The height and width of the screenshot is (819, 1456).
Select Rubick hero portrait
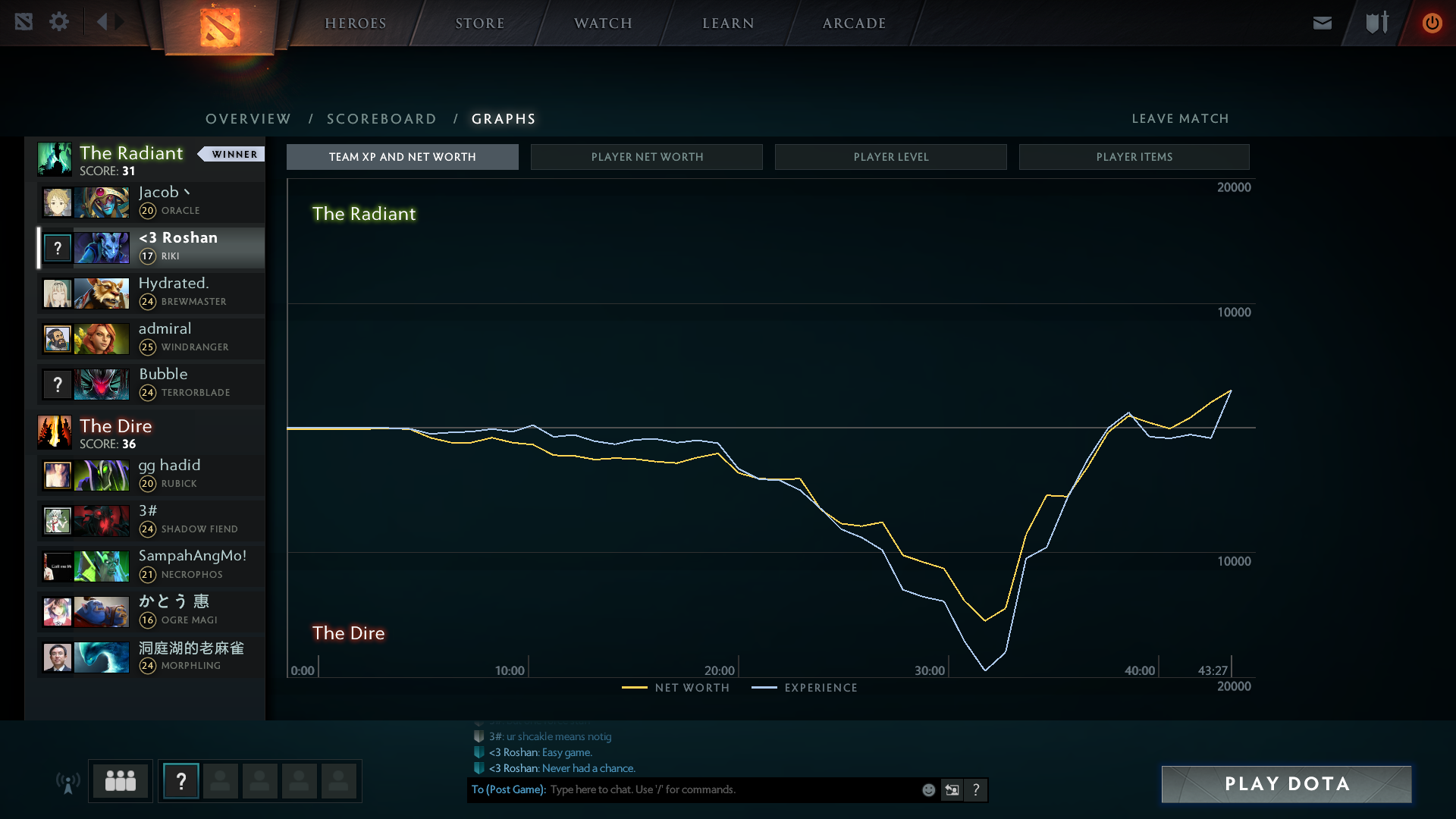(102, 475)
